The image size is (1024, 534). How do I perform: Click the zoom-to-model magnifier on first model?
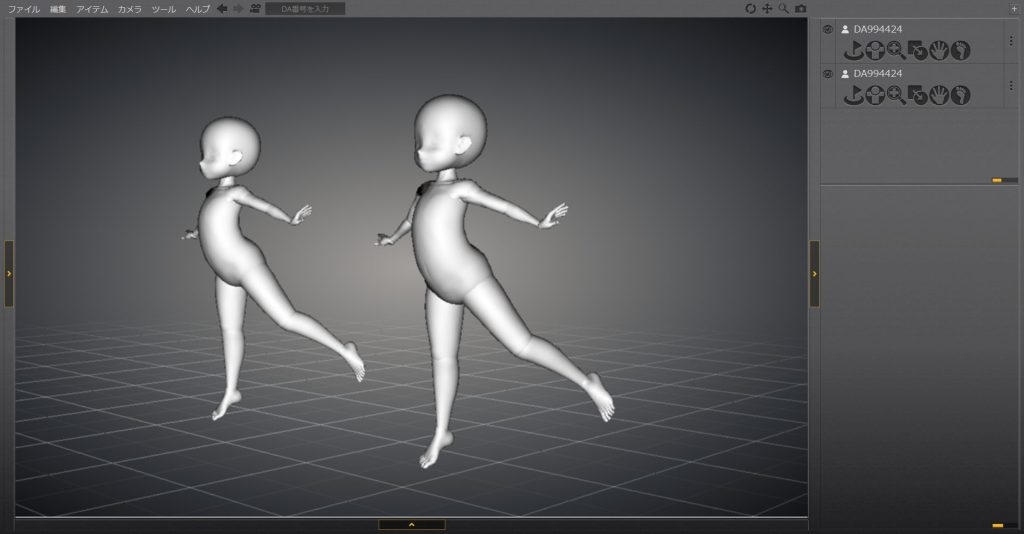[895, 50]
